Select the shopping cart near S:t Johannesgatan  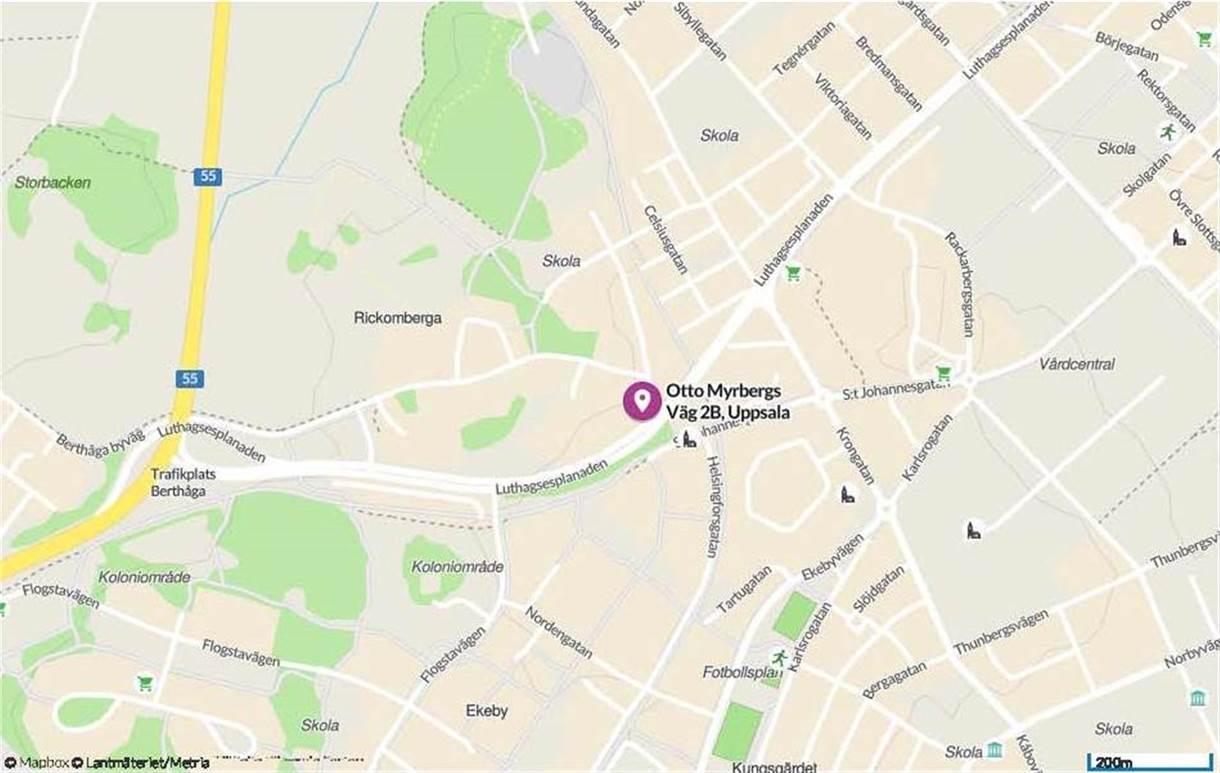pos(942,374)
